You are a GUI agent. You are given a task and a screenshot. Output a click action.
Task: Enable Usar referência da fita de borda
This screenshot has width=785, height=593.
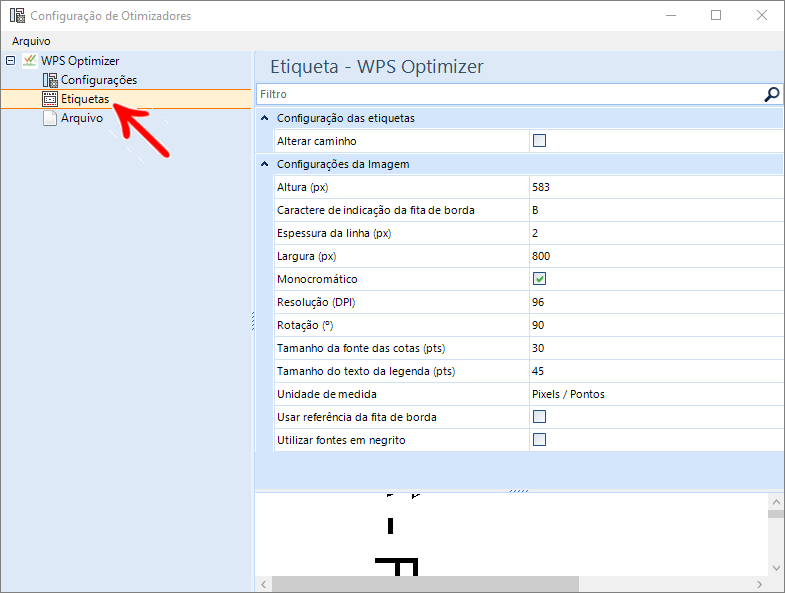[x=539, y=417]
